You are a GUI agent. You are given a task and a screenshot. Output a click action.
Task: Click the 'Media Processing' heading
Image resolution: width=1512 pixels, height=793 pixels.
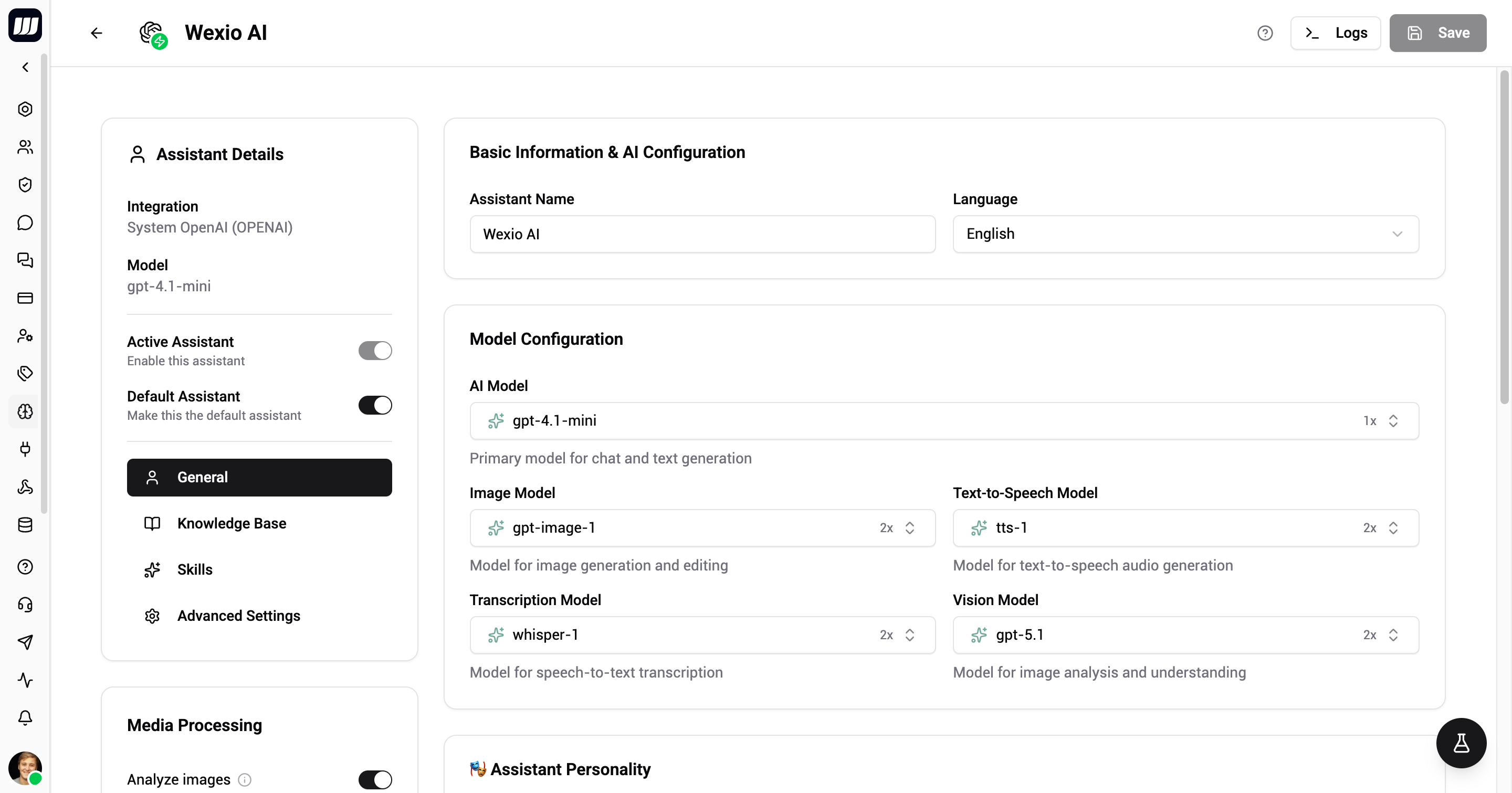[194, 725]
